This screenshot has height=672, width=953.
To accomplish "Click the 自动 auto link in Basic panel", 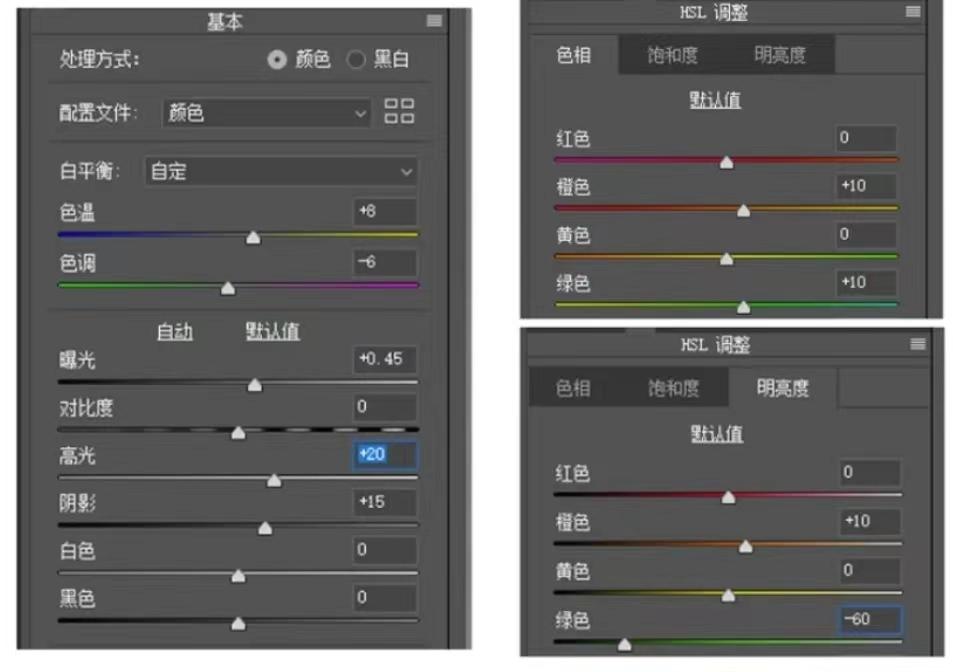I will (x=174, y=332).
